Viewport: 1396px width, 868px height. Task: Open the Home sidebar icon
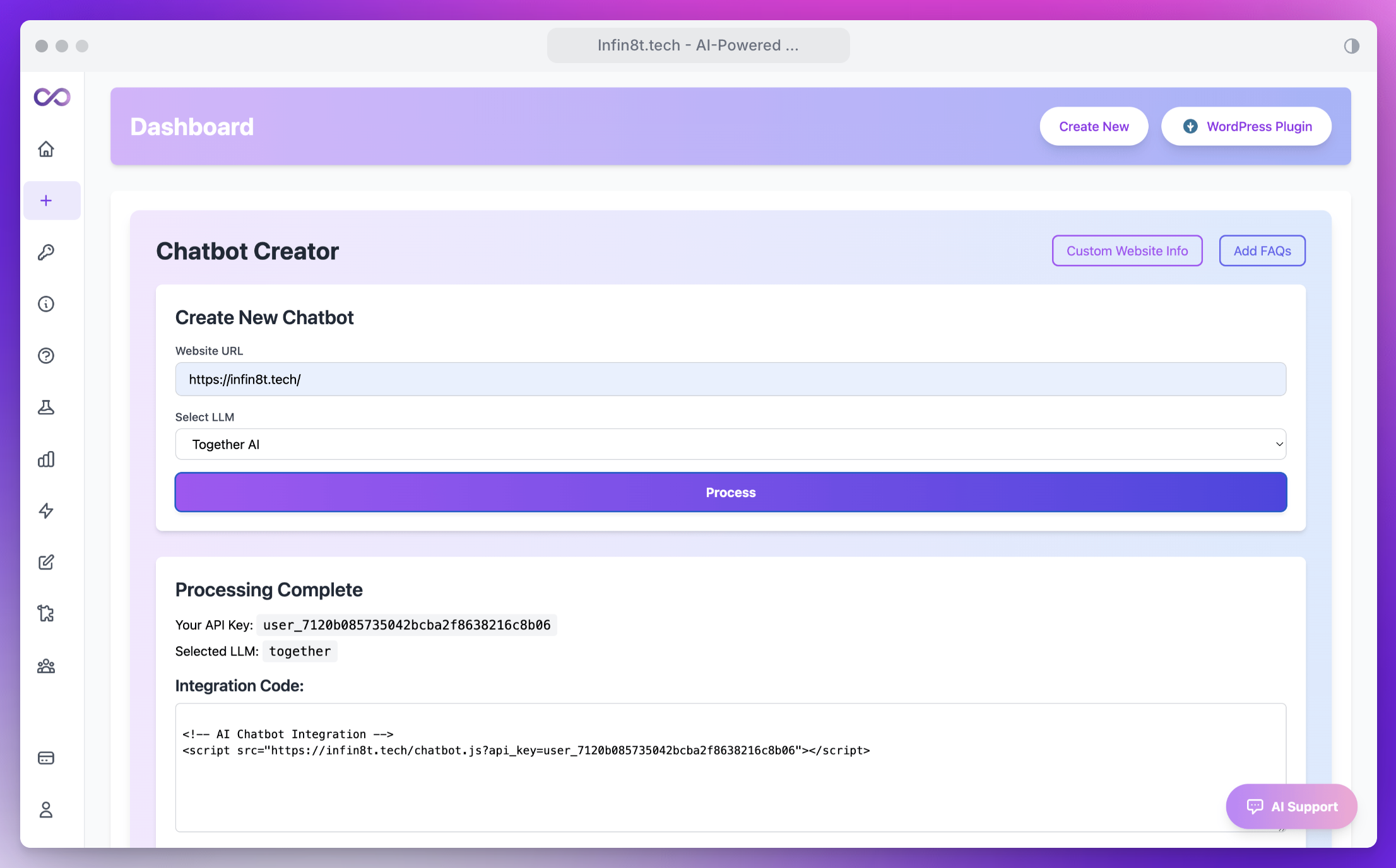tap(46, 149)
